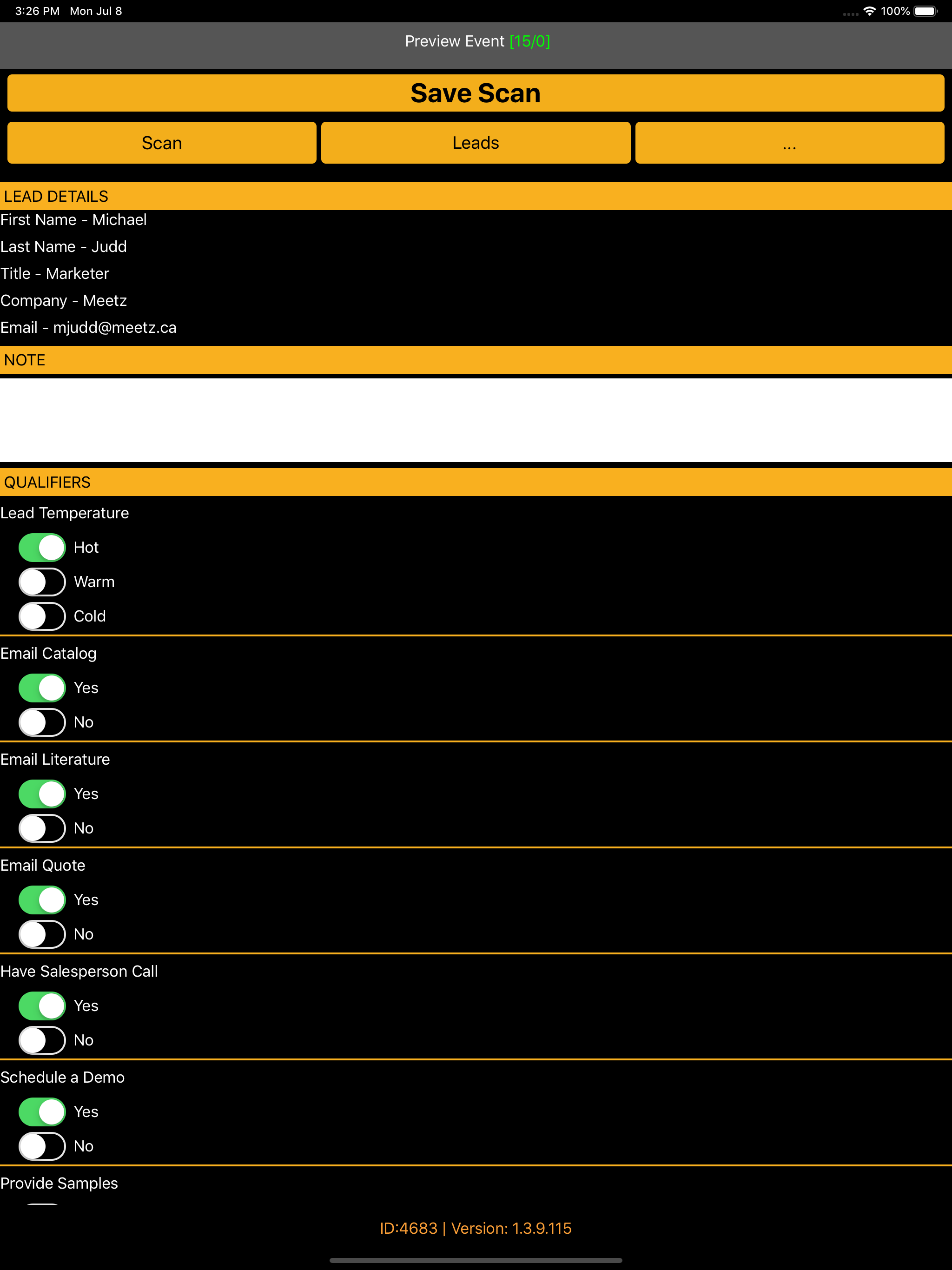Tap the Provide Samples label

59,1184
